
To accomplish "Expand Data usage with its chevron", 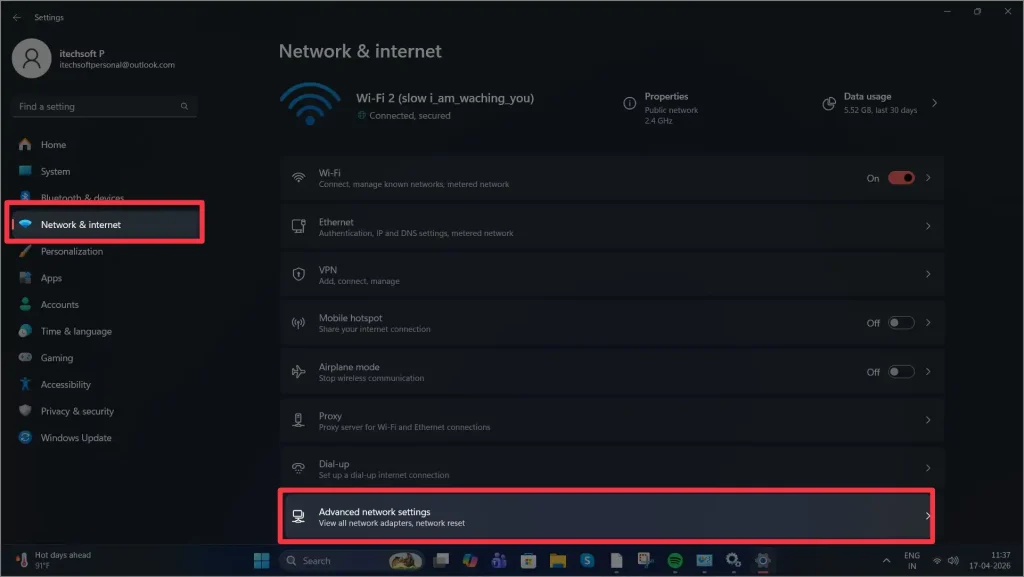I will [935, 103].
